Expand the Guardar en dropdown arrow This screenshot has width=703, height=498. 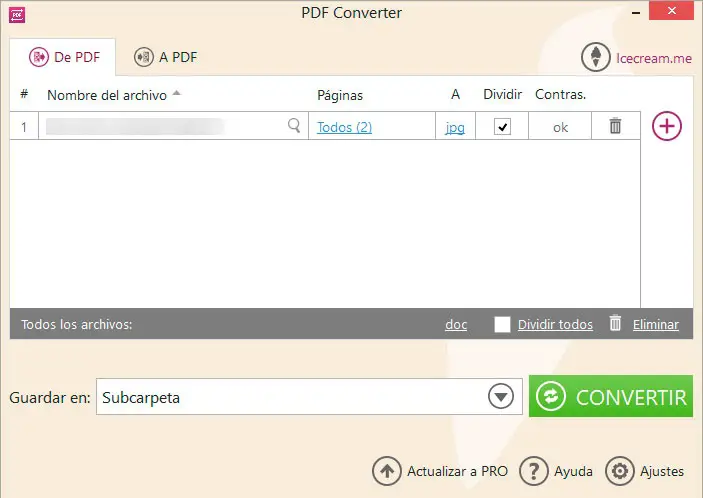tap(501, 396)
